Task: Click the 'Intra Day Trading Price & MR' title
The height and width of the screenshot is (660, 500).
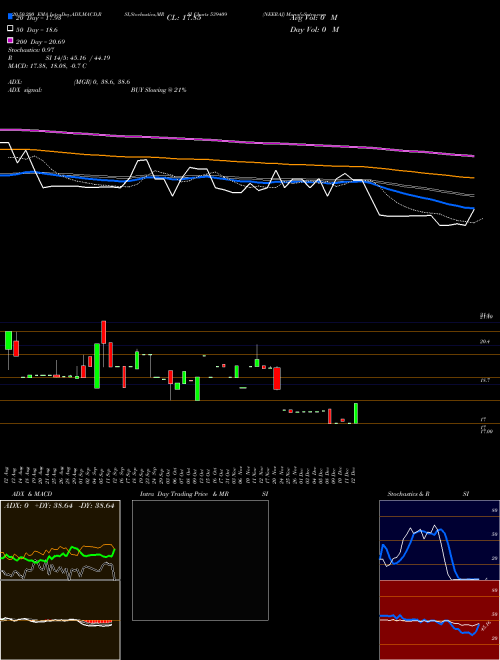Action: (184, 494)
